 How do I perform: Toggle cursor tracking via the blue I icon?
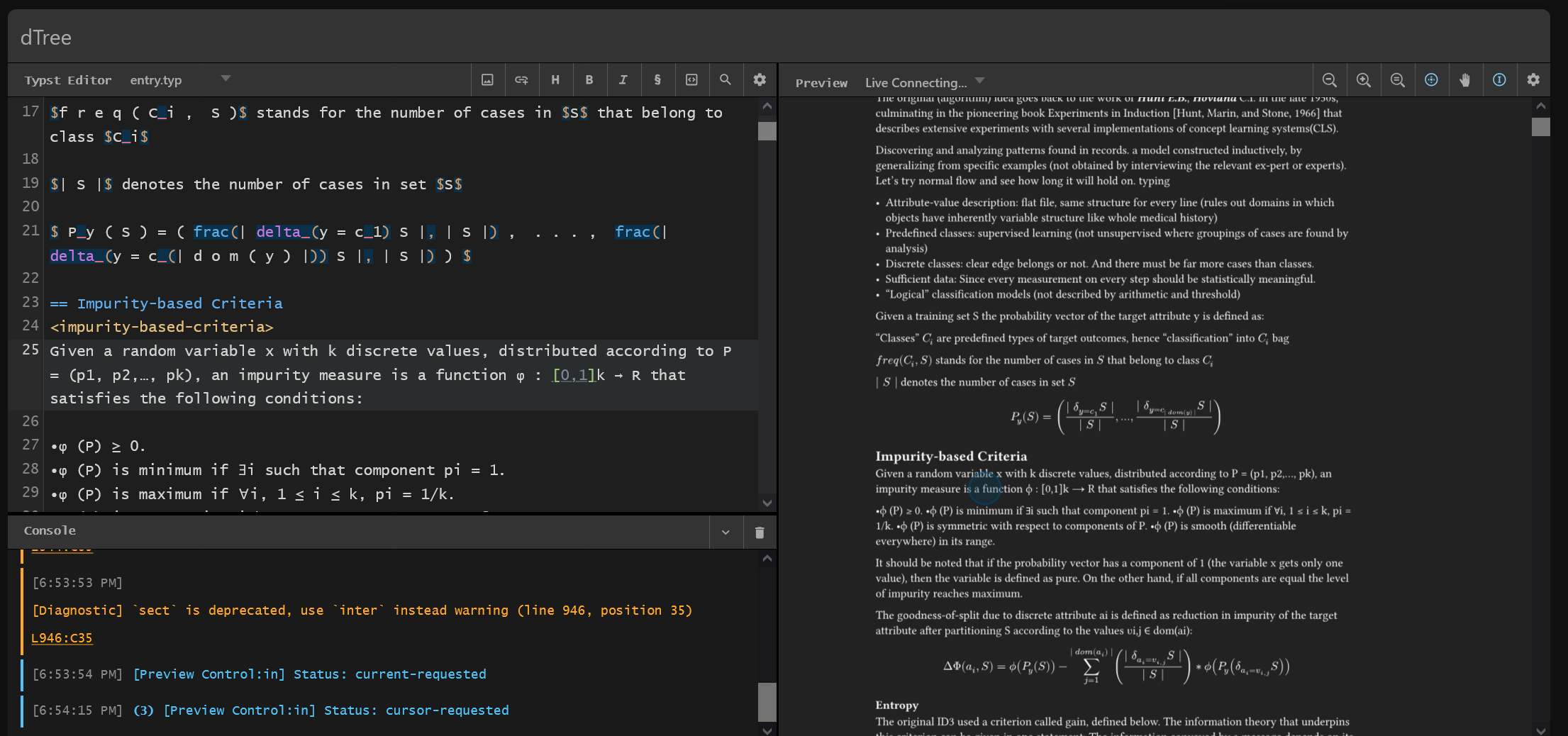[x=1499, y=80]
